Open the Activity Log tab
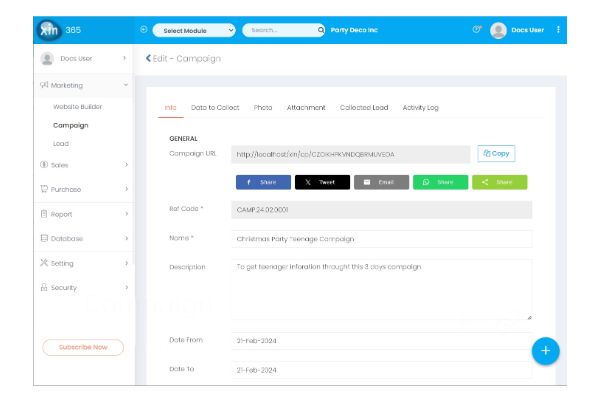 (x=420, y=107)
